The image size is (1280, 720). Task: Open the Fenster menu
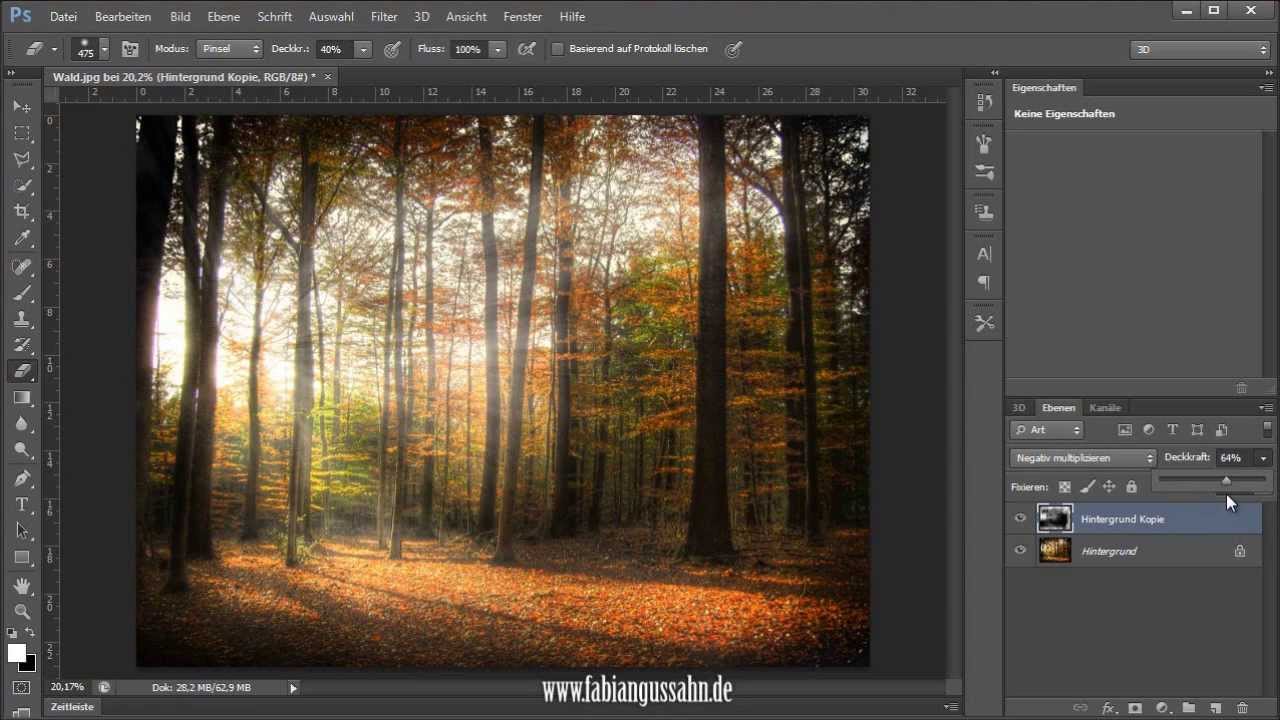coord(523,17)
